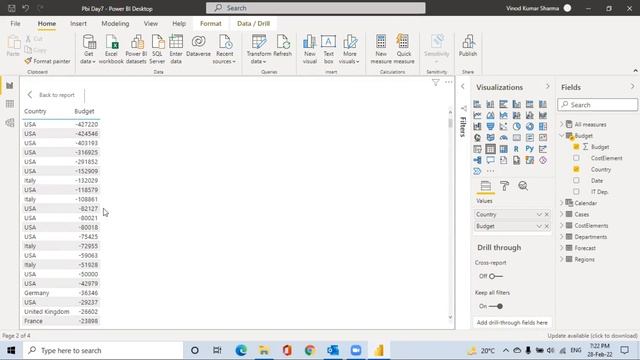Publish the report
Viewport: 640px width, 360px height.
[468, 46]
